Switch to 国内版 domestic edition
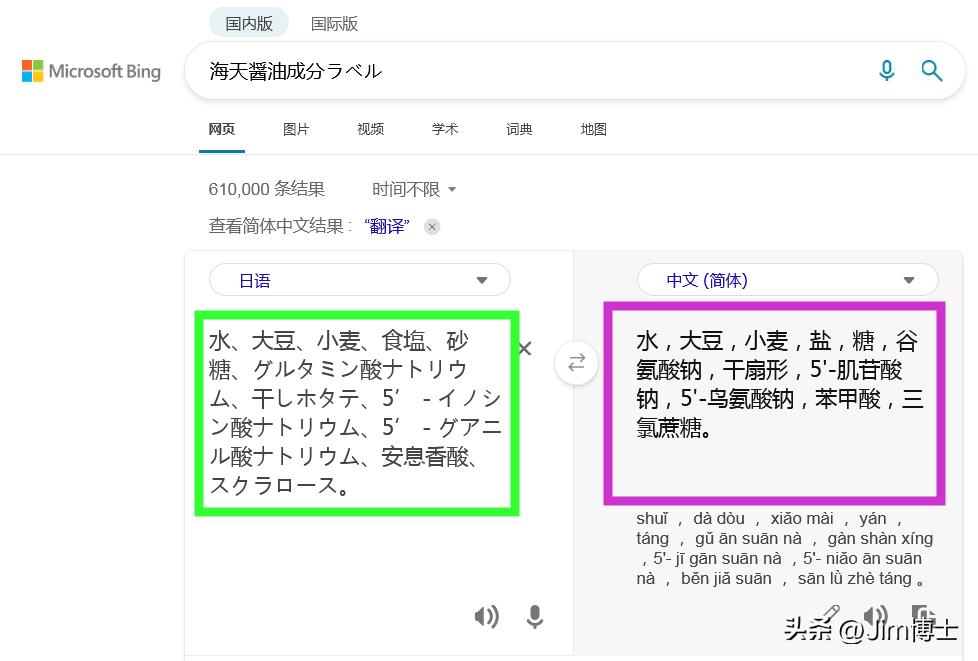The height and width of the screenshot is (661, 978). pos(248,23)
